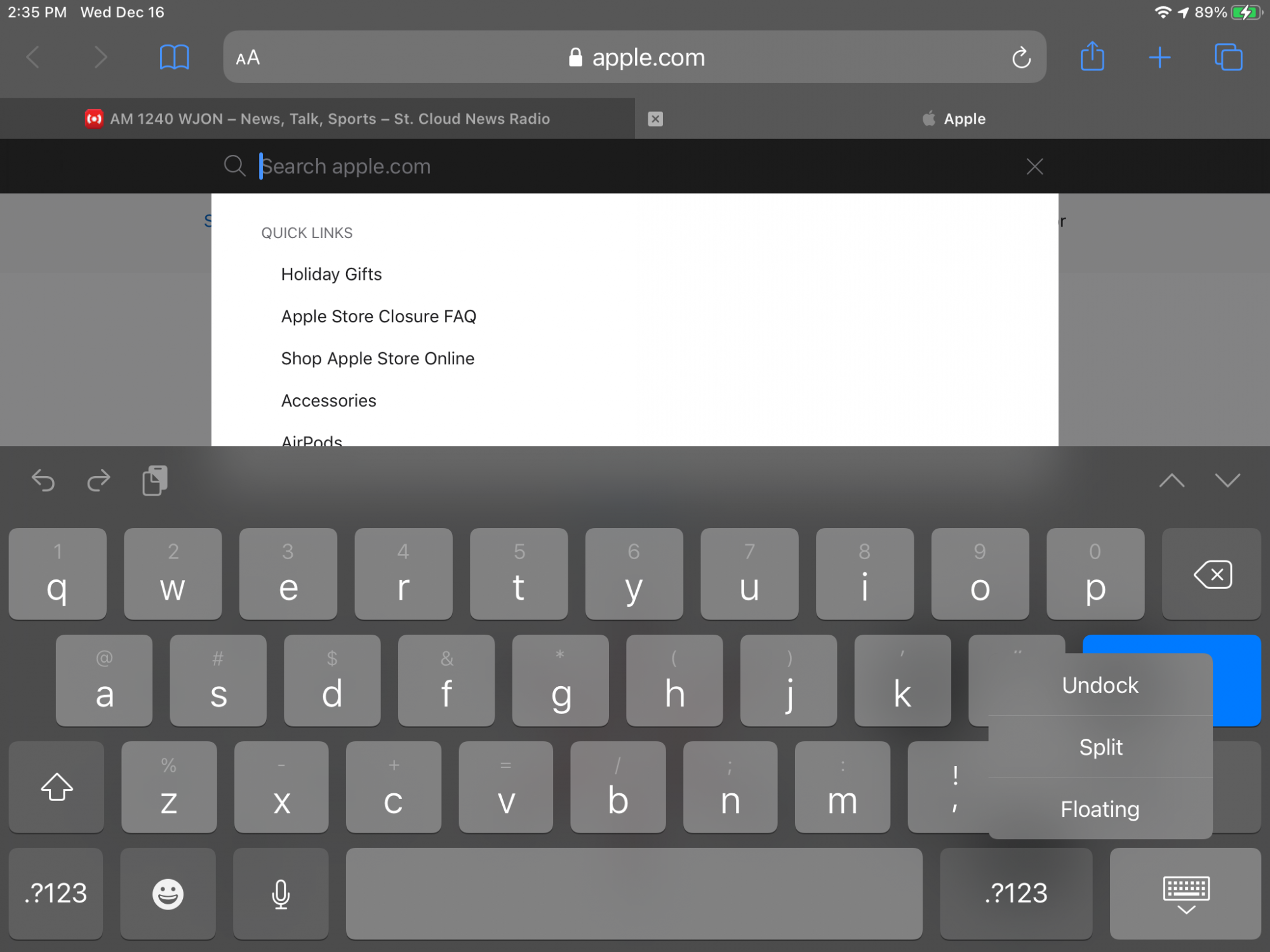Open a new tab with plus icon
1270x952 pixels.
click(1160, 58)
